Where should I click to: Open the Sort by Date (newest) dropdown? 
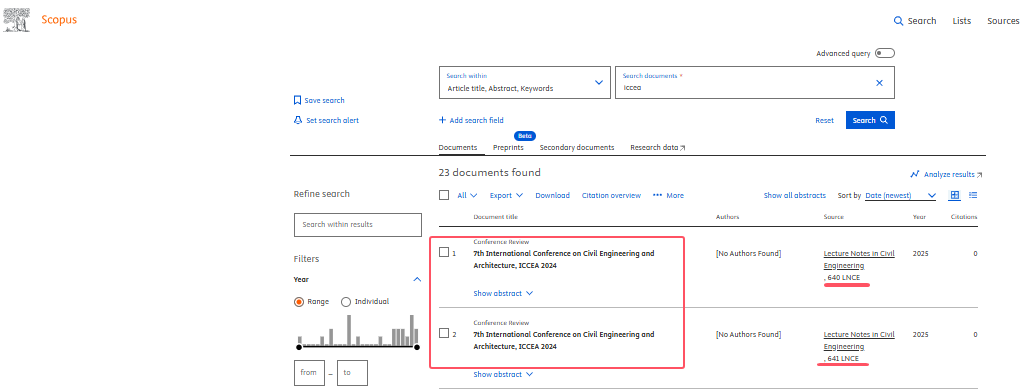pyautogui.click(x=901, y=196)
